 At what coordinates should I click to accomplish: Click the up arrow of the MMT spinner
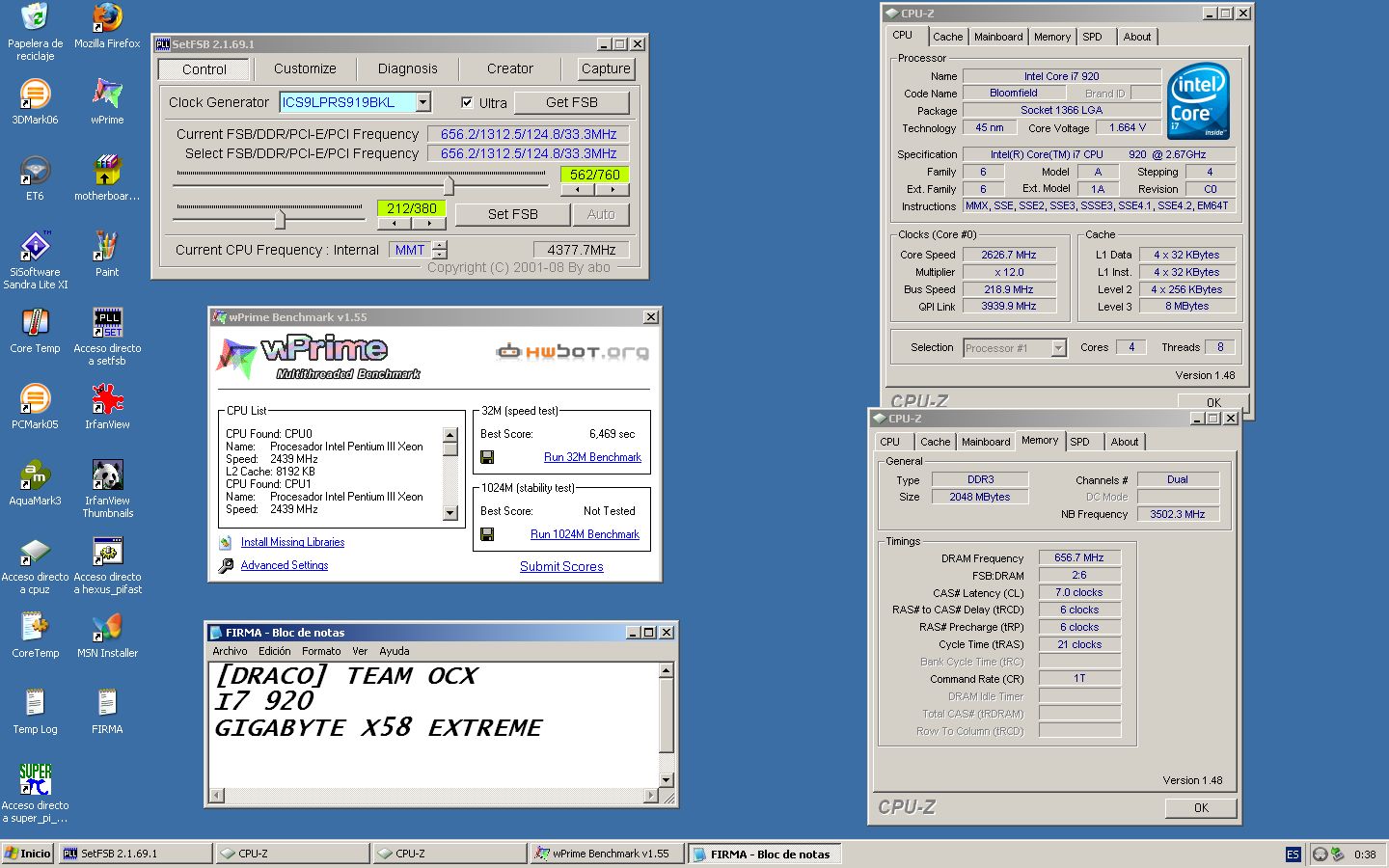click(x=440, y=245)
